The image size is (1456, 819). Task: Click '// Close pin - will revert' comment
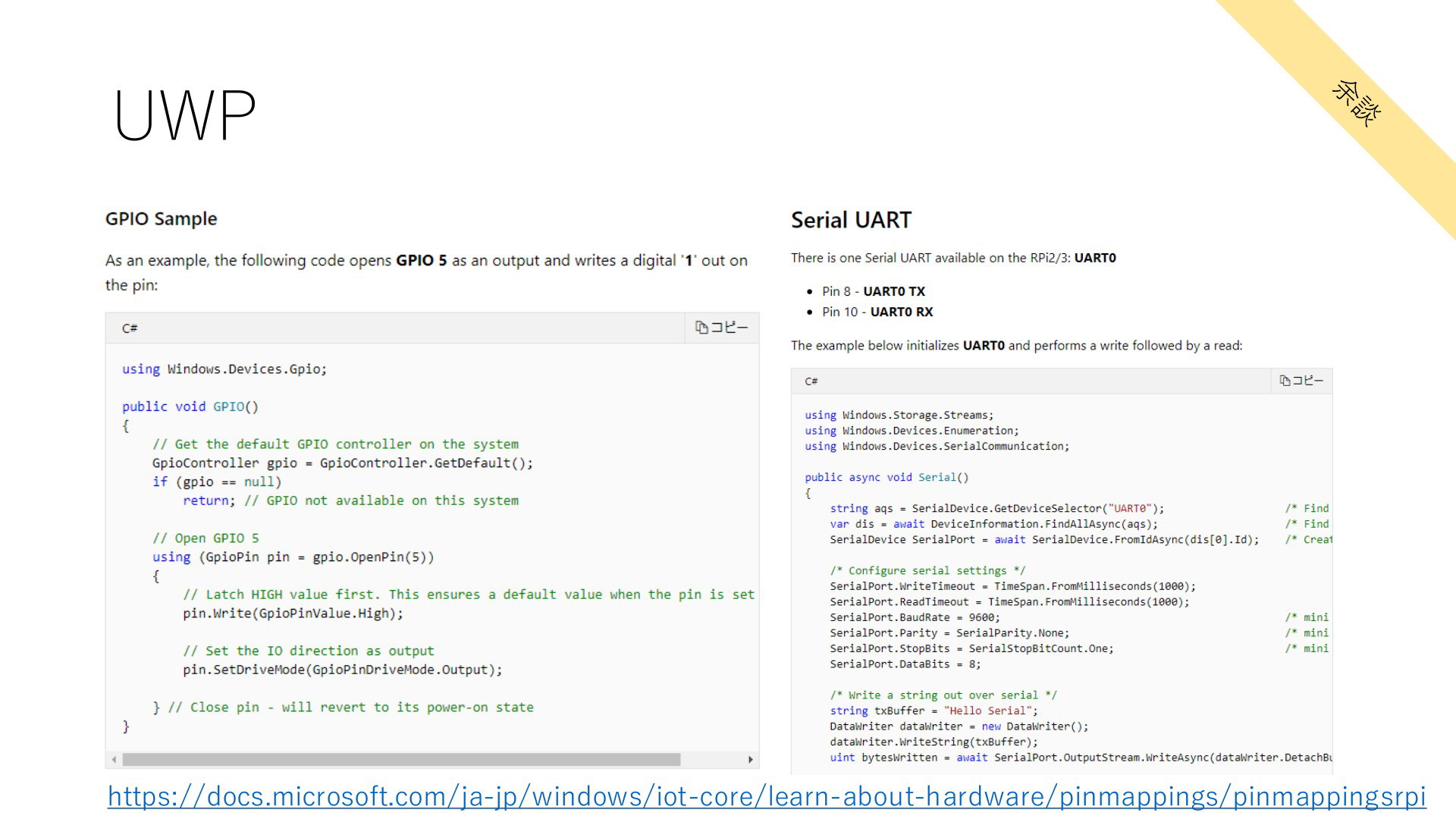[350, 707]
